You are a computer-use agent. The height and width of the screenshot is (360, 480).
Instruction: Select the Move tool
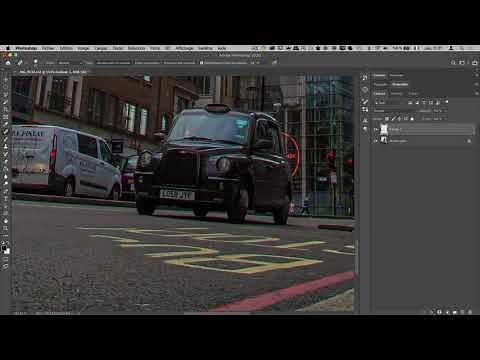6,80
